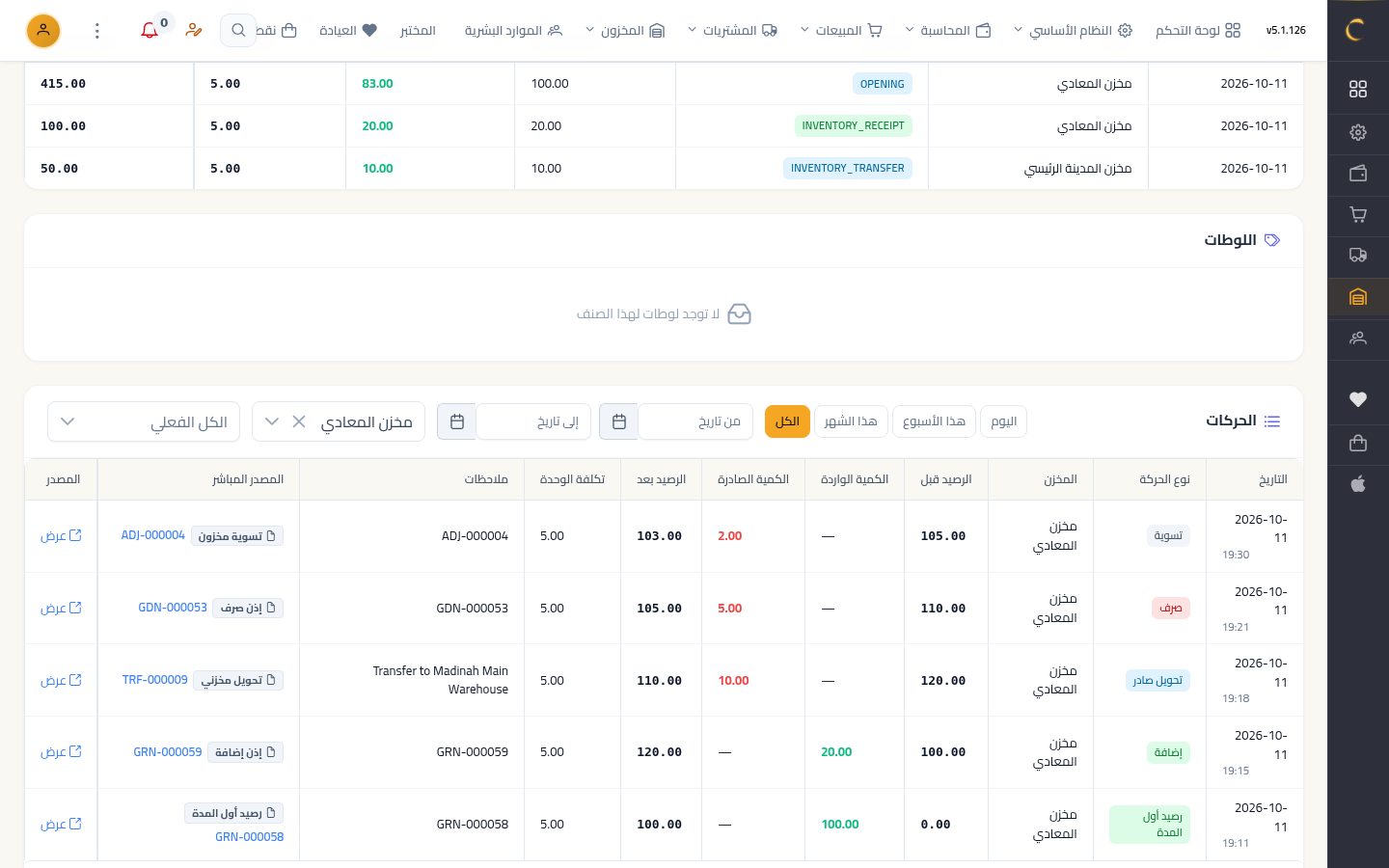Open the three-dot more options menu
Screen dimensions: 1389x868
coord(96,31)
